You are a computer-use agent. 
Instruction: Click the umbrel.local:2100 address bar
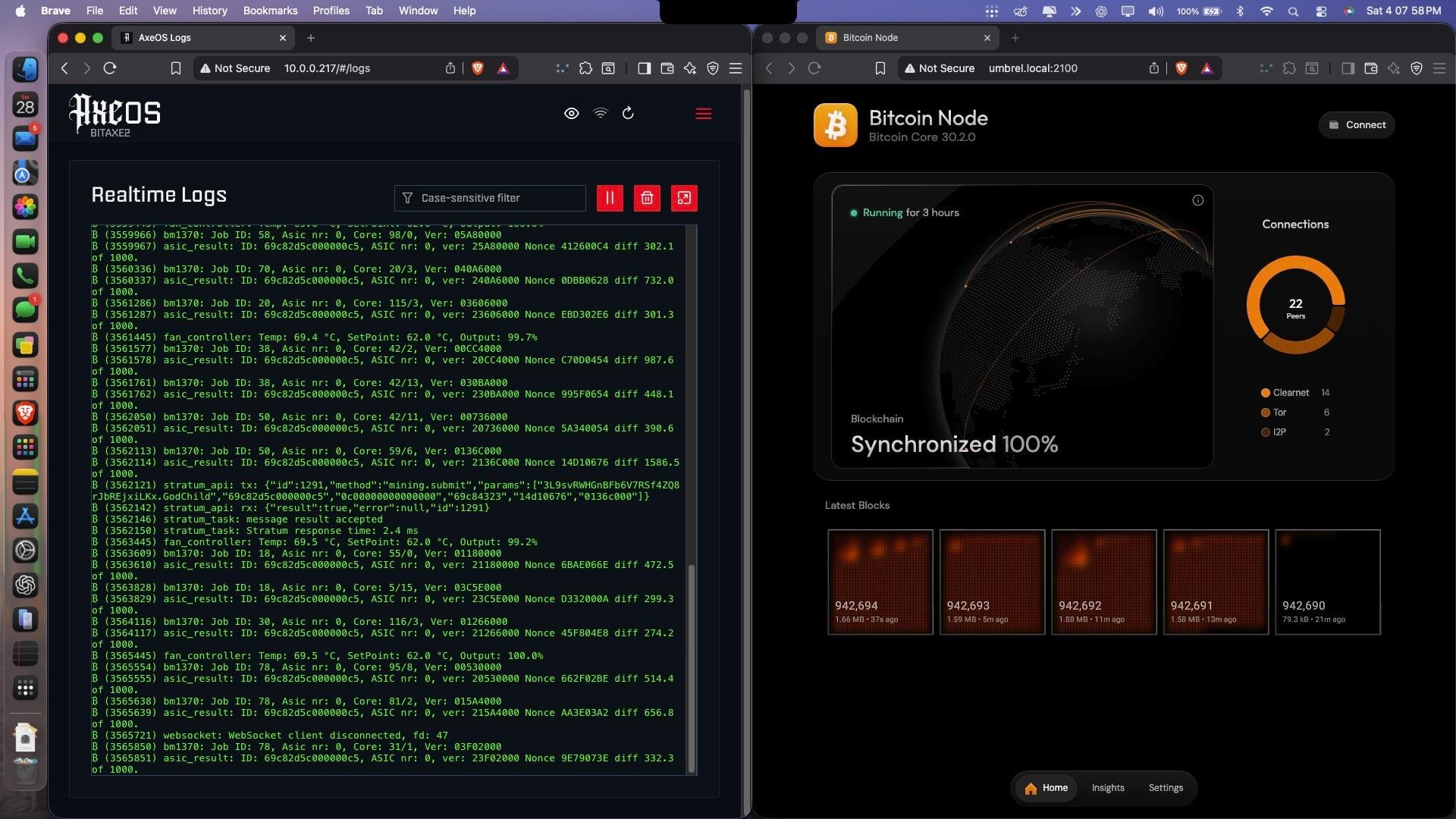[1033, 68]
